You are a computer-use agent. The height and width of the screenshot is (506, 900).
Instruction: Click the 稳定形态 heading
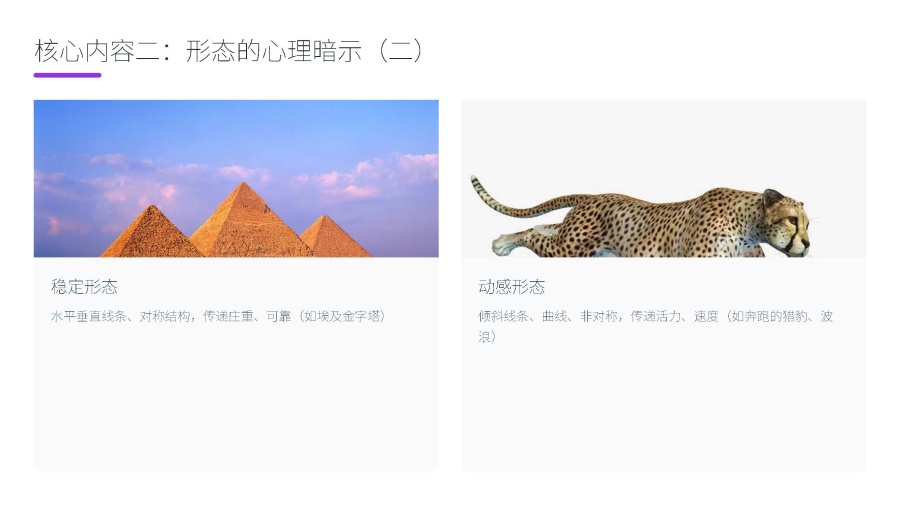(84, 287)
